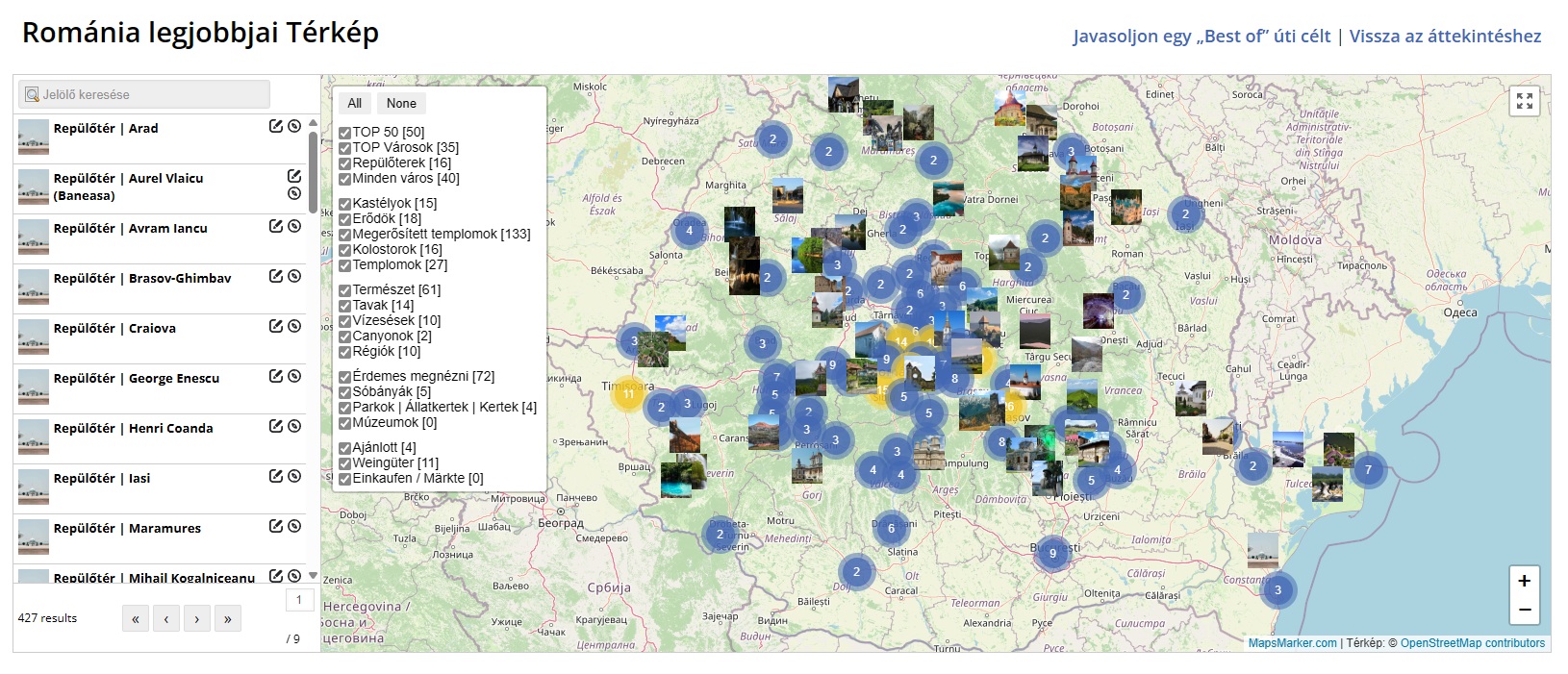Select All layers in the filter panel

[354, 104]
